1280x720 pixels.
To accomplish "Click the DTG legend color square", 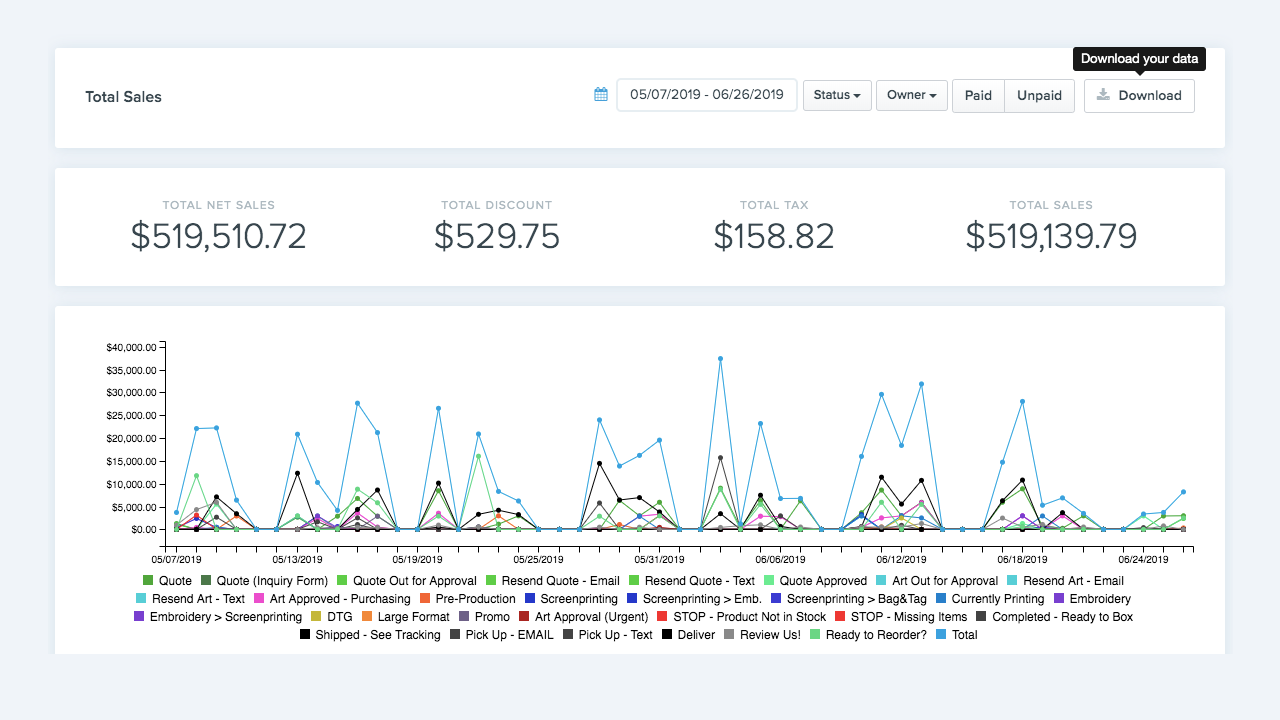I will point(317,617).
